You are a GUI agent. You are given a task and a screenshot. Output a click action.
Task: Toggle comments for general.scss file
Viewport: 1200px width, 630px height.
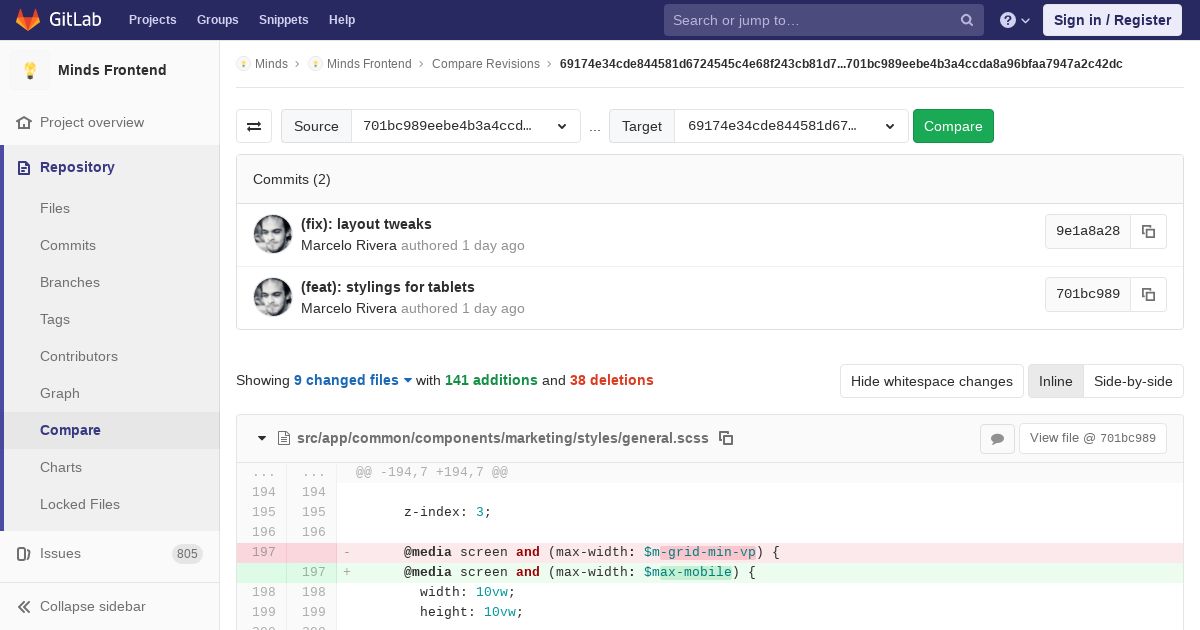[x=997, y=438]
